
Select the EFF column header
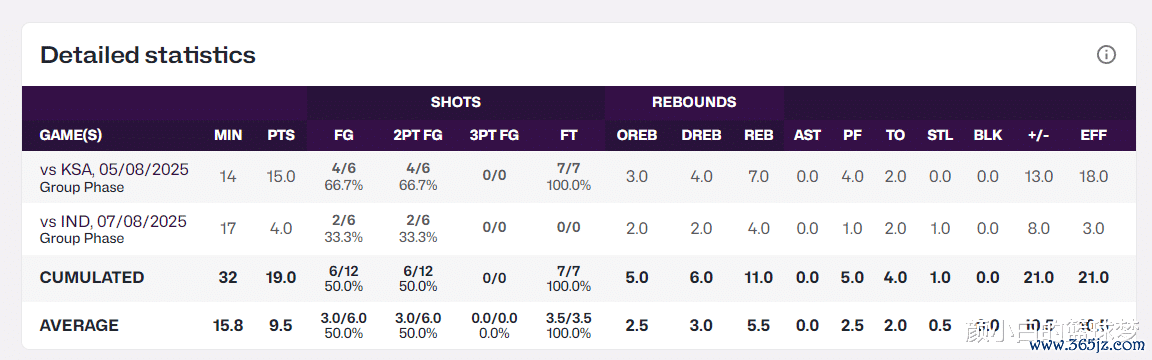click(1093, 135)
